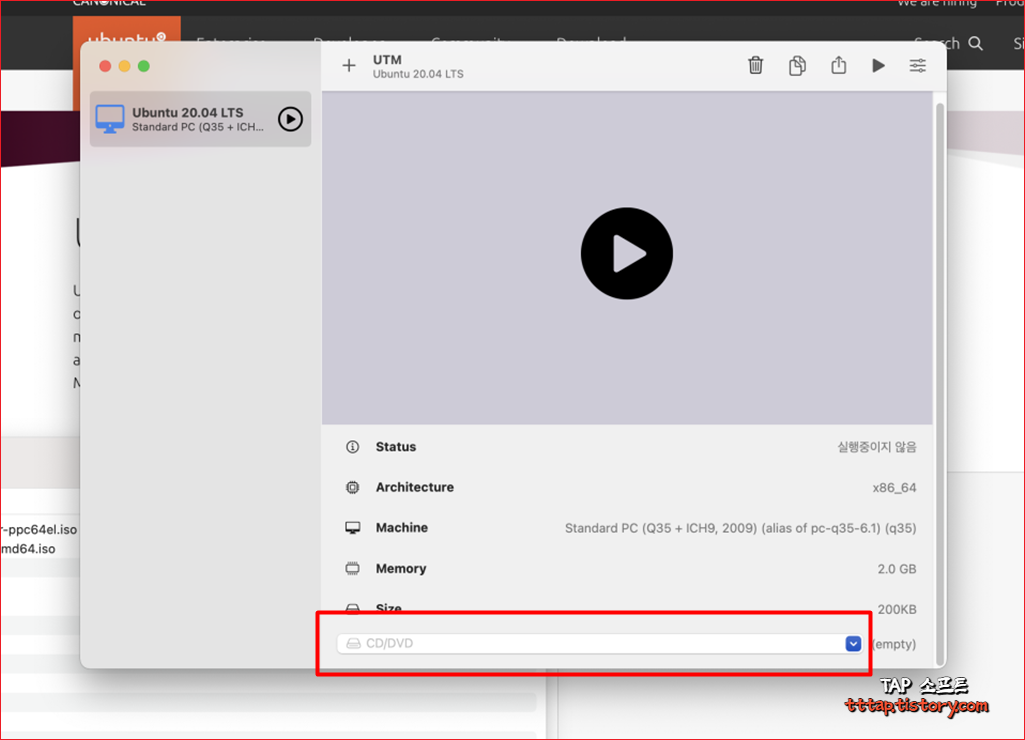Image resolution: width=1025 pixels, height=740 pixels.
Task: Click the 실행중이지 않음 status value
Action: point(877,447)
